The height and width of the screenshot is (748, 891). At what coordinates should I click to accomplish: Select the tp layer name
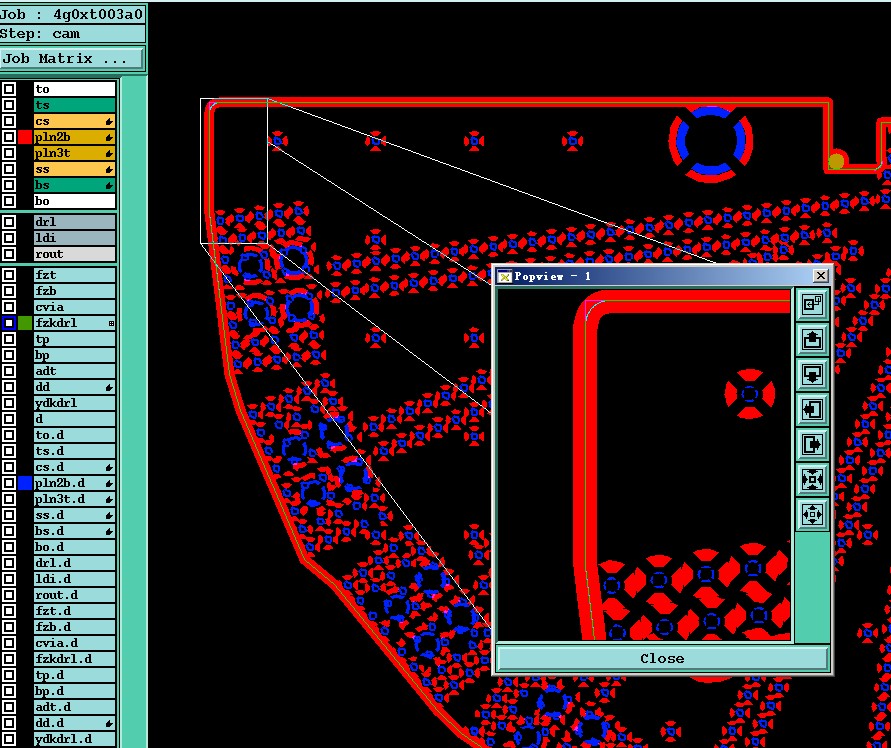click(74, 339)
